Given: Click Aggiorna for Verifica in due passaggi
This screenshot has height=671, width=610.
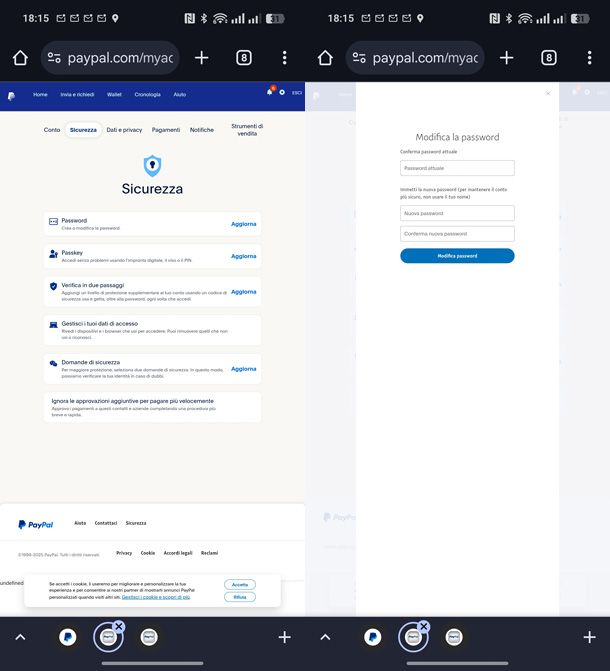Looking at the screenshot, I should 244,292.
